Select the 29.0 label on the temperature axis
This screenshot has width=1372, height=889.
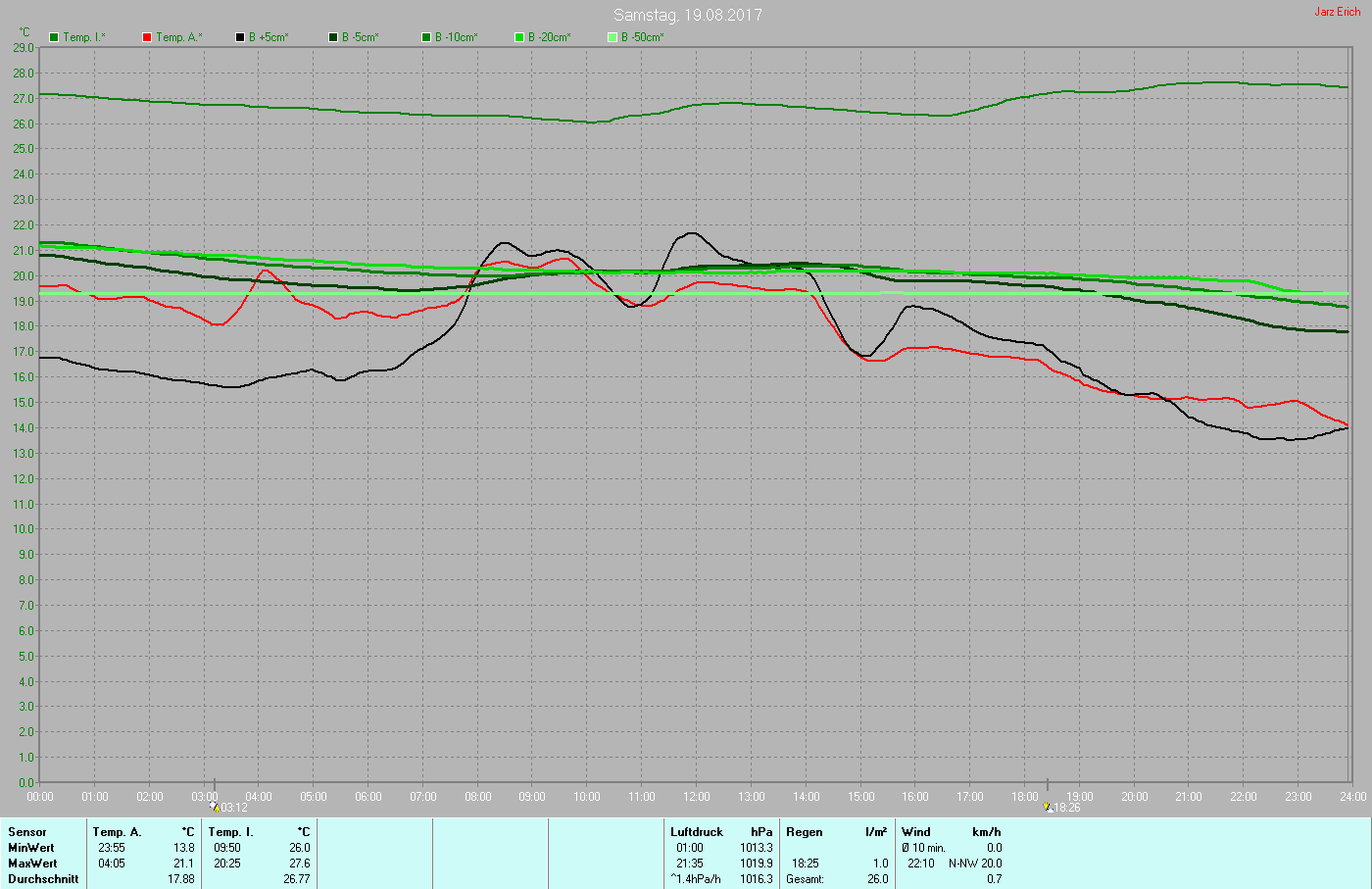[24, 48]
